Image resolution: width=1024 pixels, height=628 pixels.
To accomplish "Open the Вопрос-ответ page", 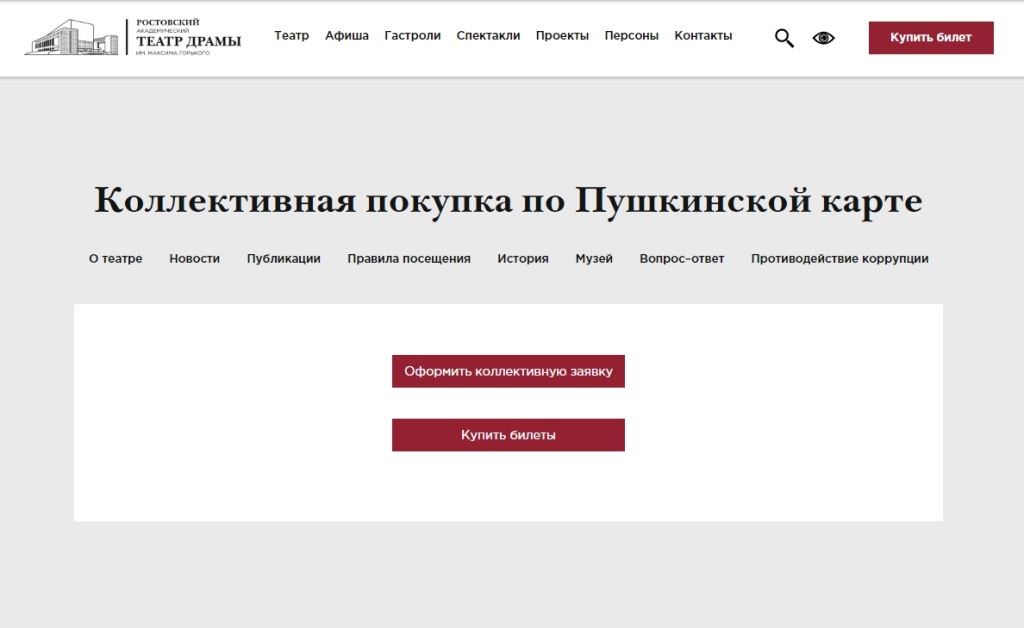I will tap(682, 259).
